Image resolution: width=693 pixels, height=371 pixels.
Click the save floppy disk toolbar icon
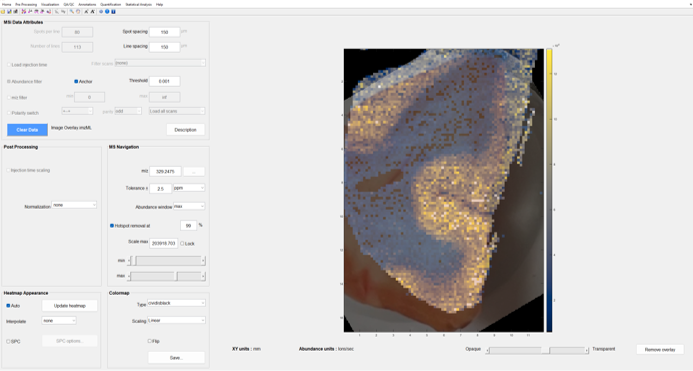[x=9, y=11]
